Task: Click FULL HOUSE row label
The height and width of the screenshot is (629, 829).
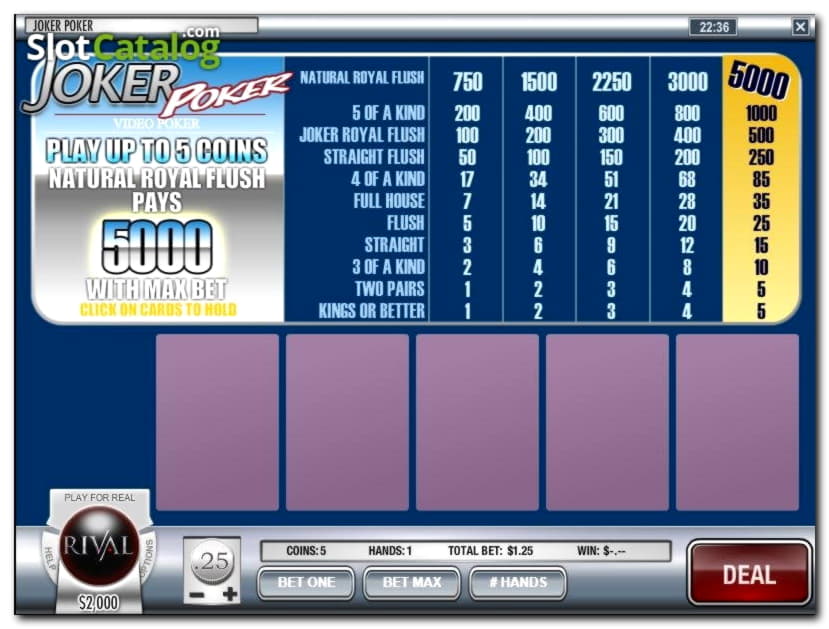Action: coord(389,201)
